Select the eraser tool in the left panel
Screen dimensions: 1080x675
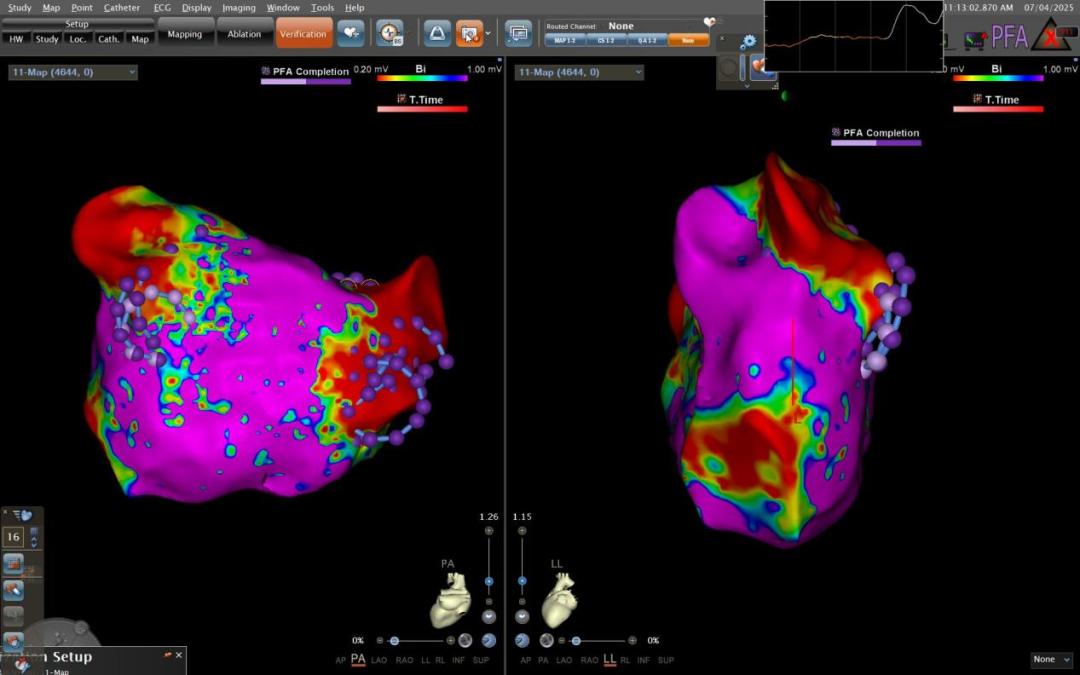click(14, 590)
